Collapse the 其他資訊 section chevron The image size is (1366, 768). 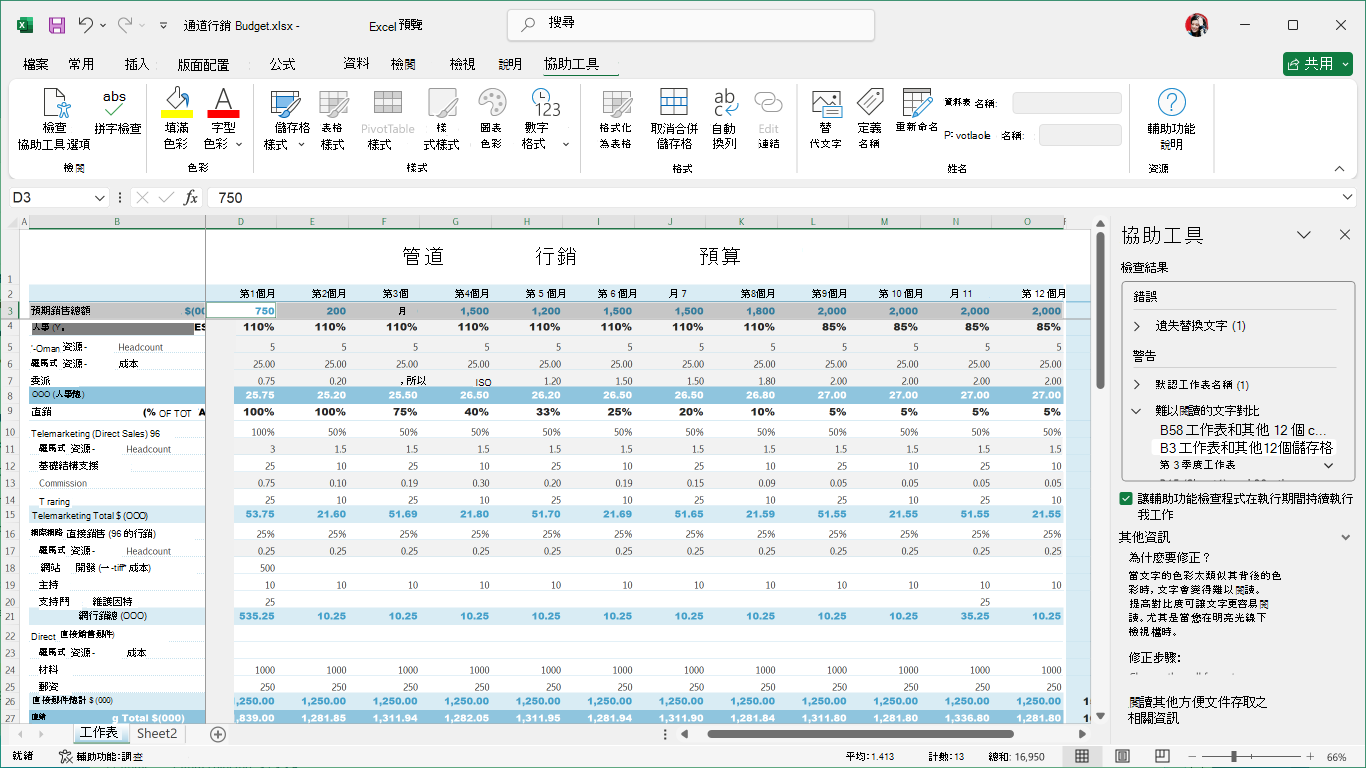pos(1345,537)
